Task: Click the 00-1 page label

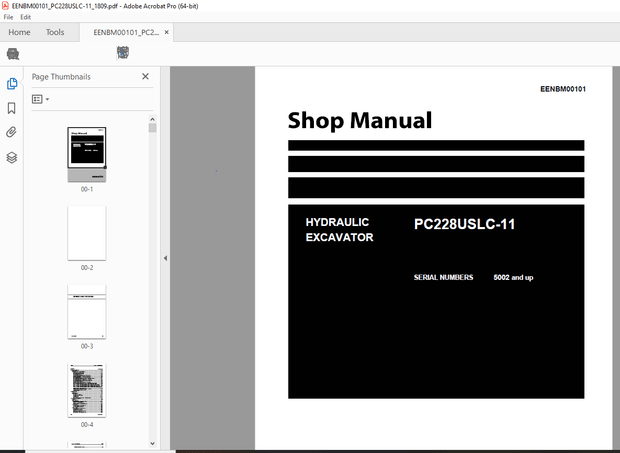Action: pyautogui.click(x=87, y=189)
